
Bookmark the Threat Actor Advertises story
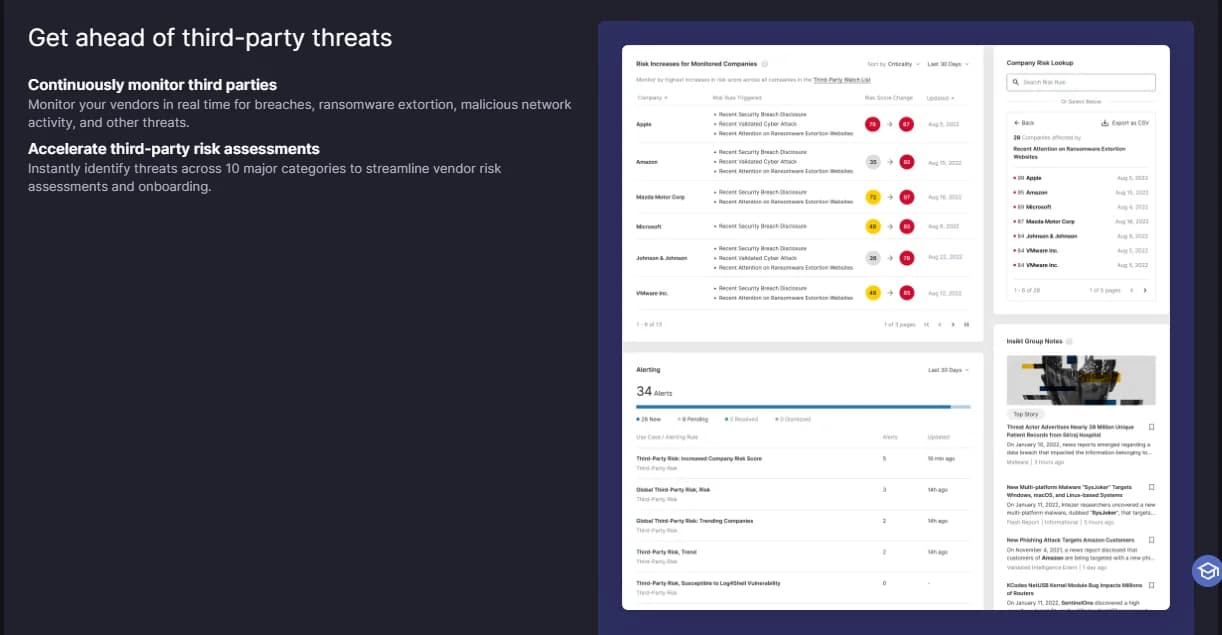[1151, 427]
